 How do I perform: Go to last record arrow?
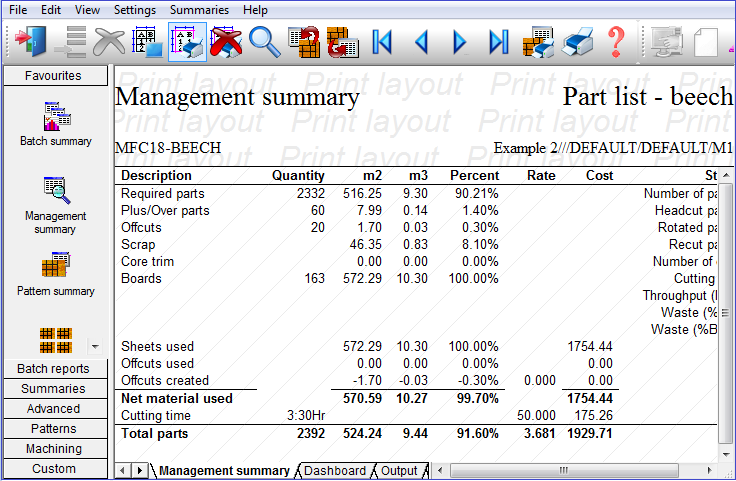pyautogui.click(x=498, y=42)
